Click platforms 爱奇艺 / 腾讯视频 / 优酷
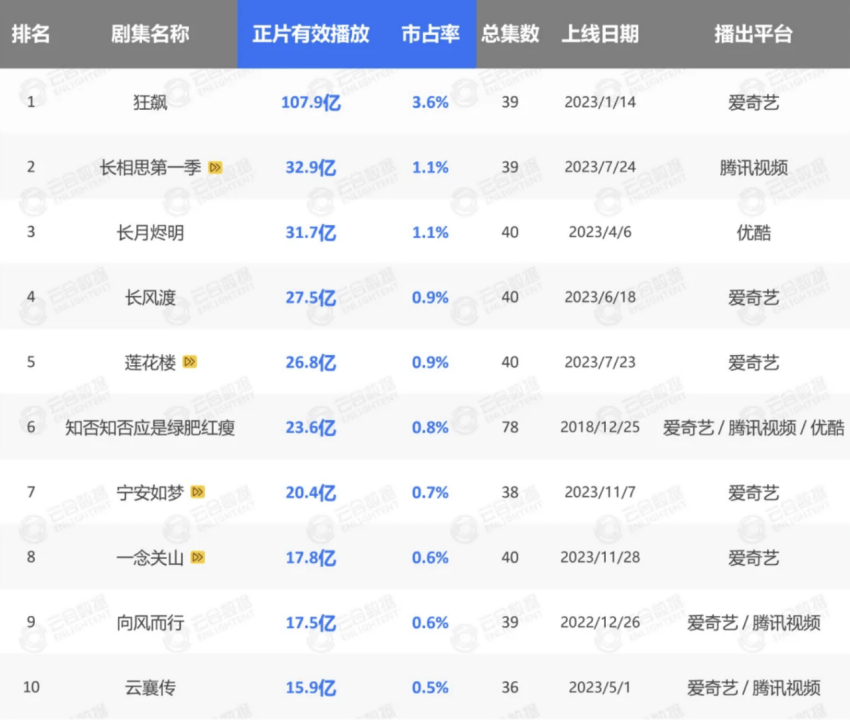The height and width of the screenshot is (720, 850). click(754, 427)
